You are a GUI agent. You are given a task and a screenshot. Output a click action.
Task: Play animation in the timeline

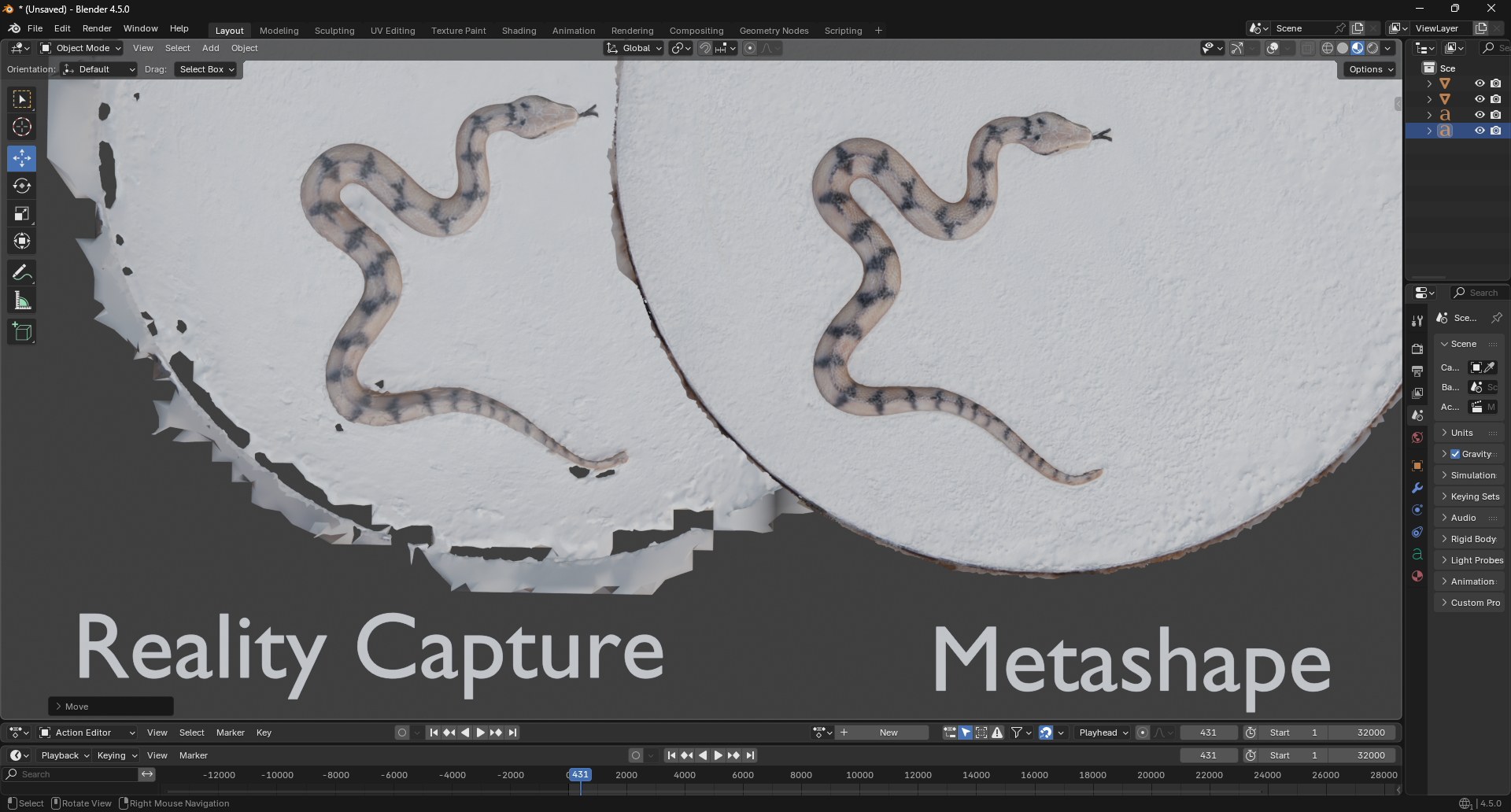coord(718,755)
